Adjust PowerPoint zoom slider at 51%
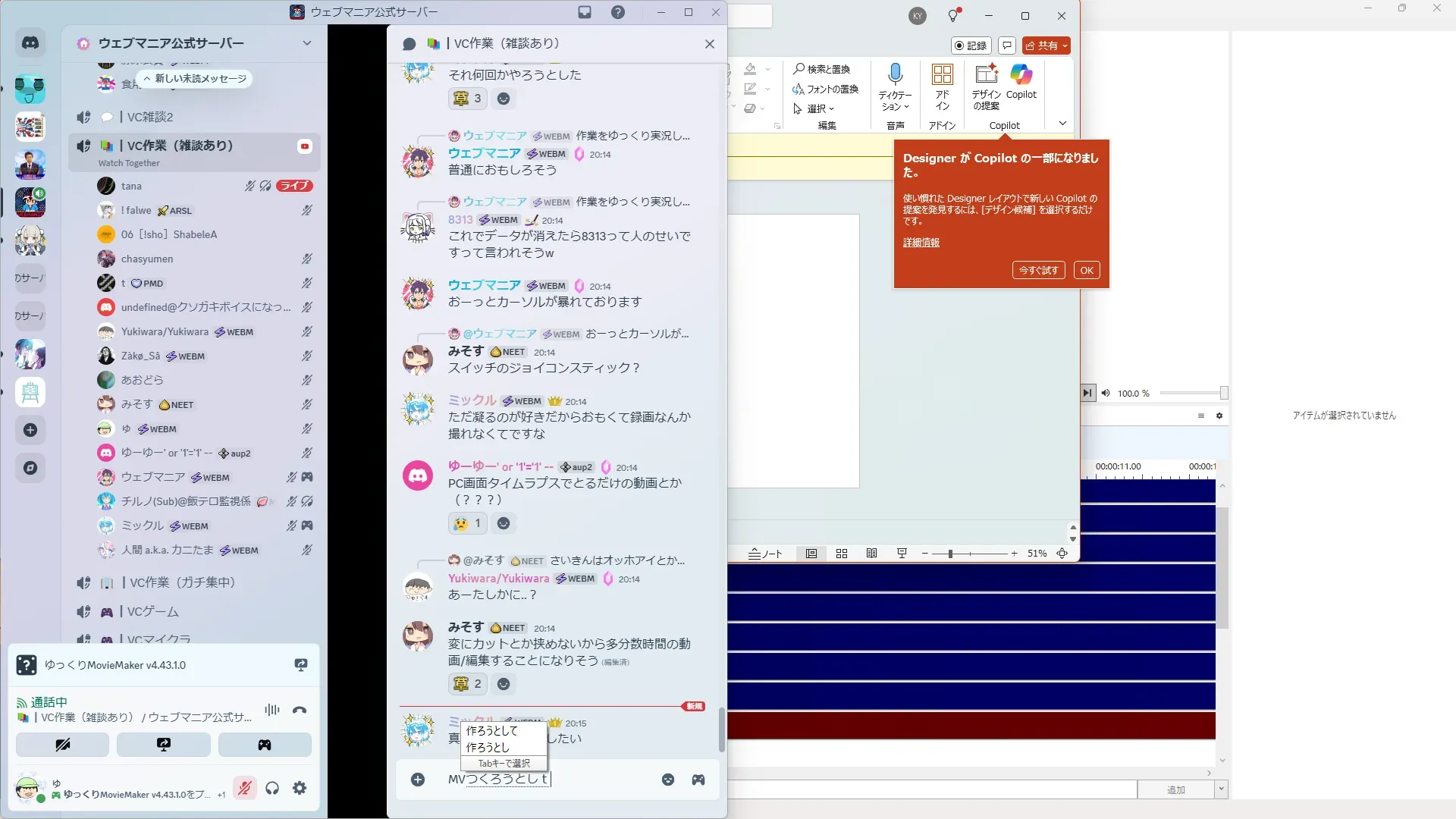 tap(949, 554)
